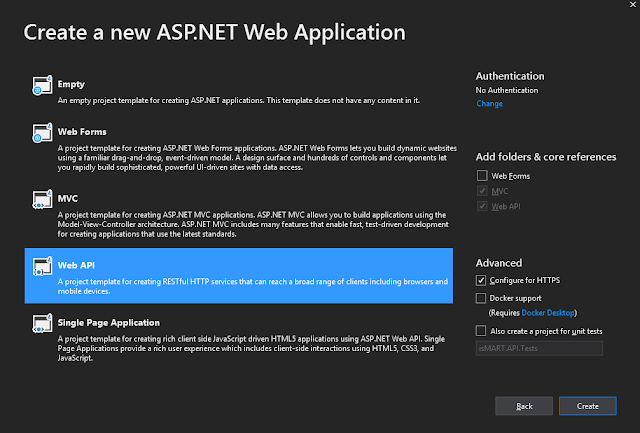Check Also create a project for unit tests
This screenshot has height=433, width=640.
pyautogui.click(x=481, y=331)
